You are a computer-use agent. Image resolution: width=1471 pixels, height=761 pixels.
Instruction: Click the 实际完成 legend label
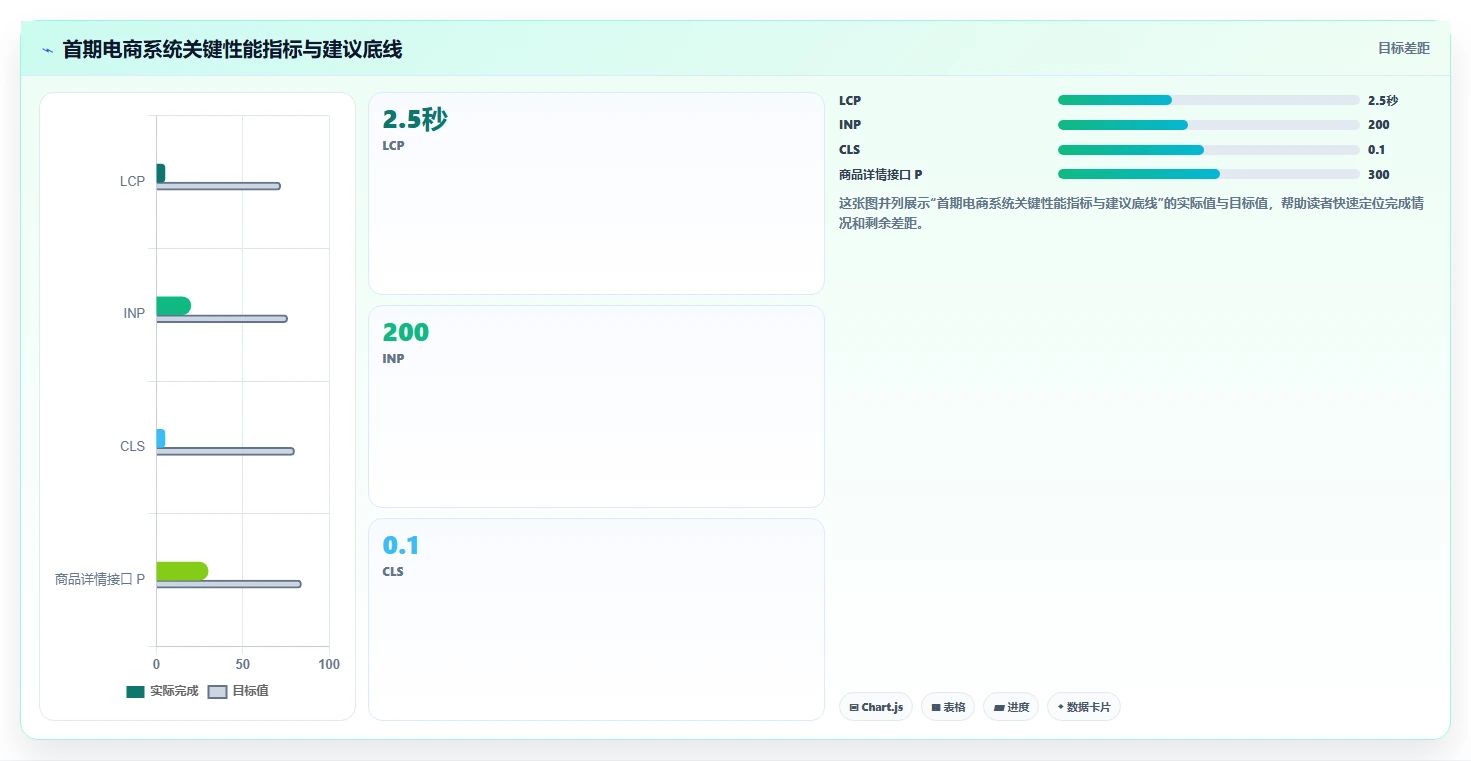coord(174,692)
